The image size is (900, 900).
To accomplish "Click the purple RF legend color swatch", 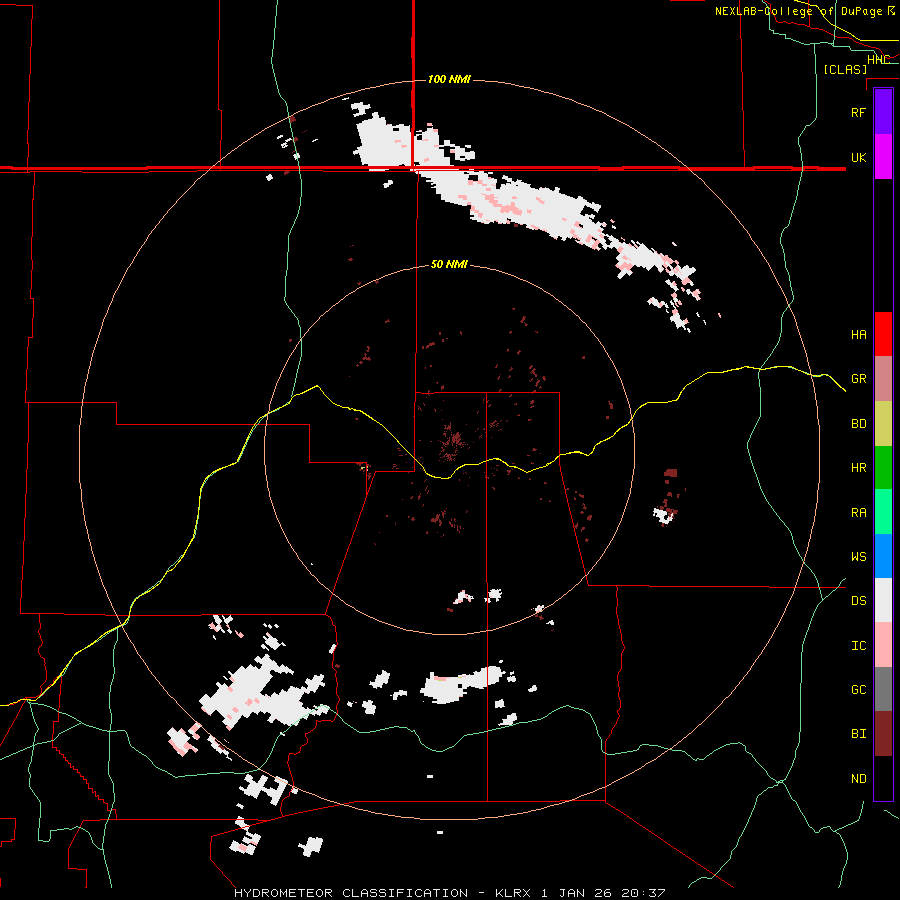I will (x=883, y=112).
